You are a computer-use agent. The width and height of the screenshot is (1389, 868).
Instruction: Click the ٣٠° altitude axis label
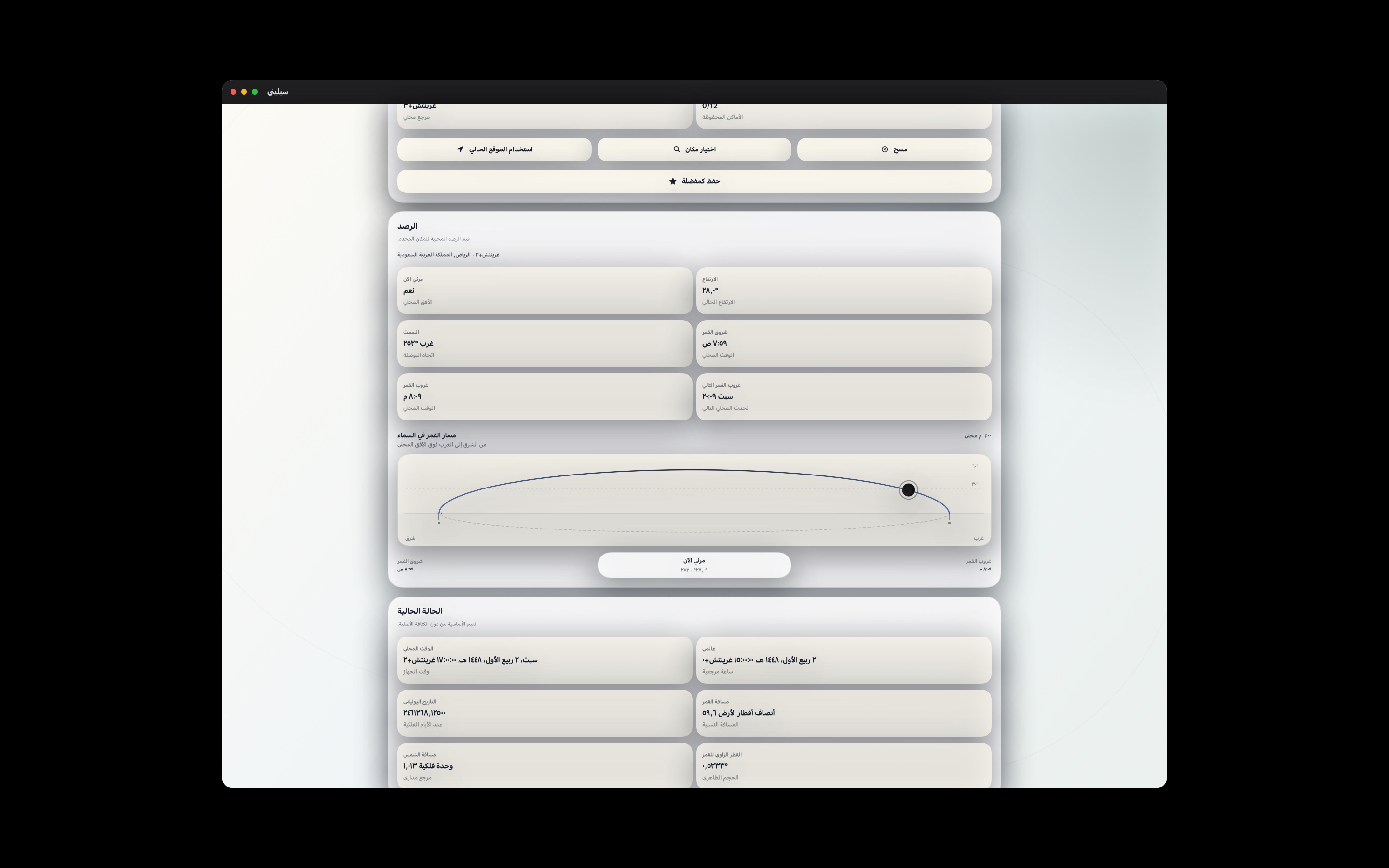coord(975,484)
